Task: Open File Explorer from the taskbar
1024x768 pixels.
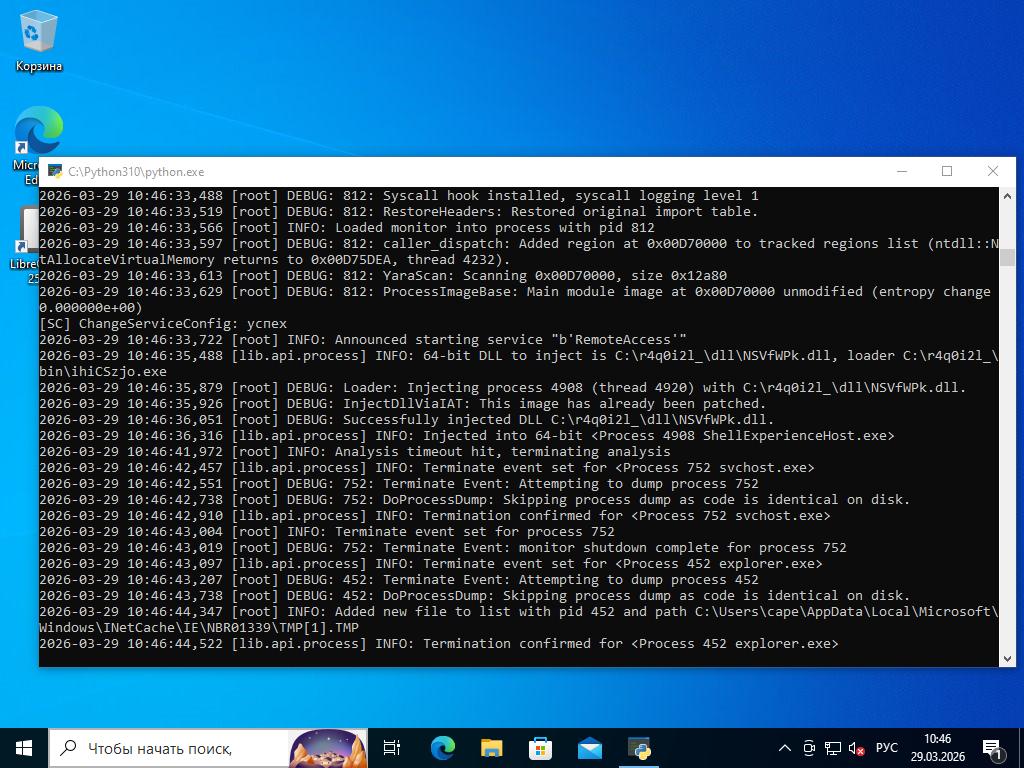Action: coord(491,747)
